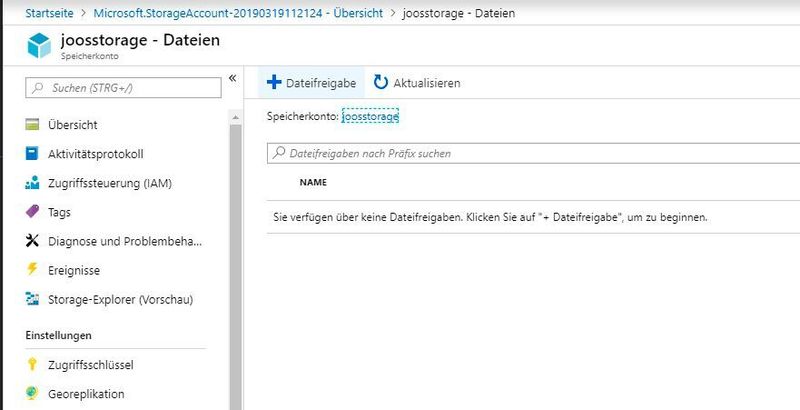
Task: Click the magnifier icon in the sidebar search
Action: [37, 88]
